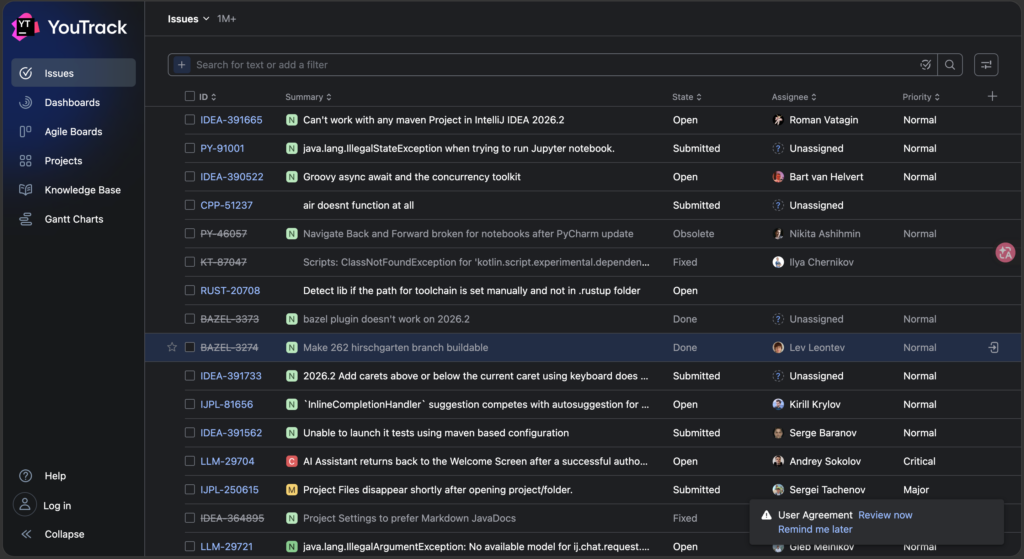Click Serge Baranov's avatar

tap(778, 433)
